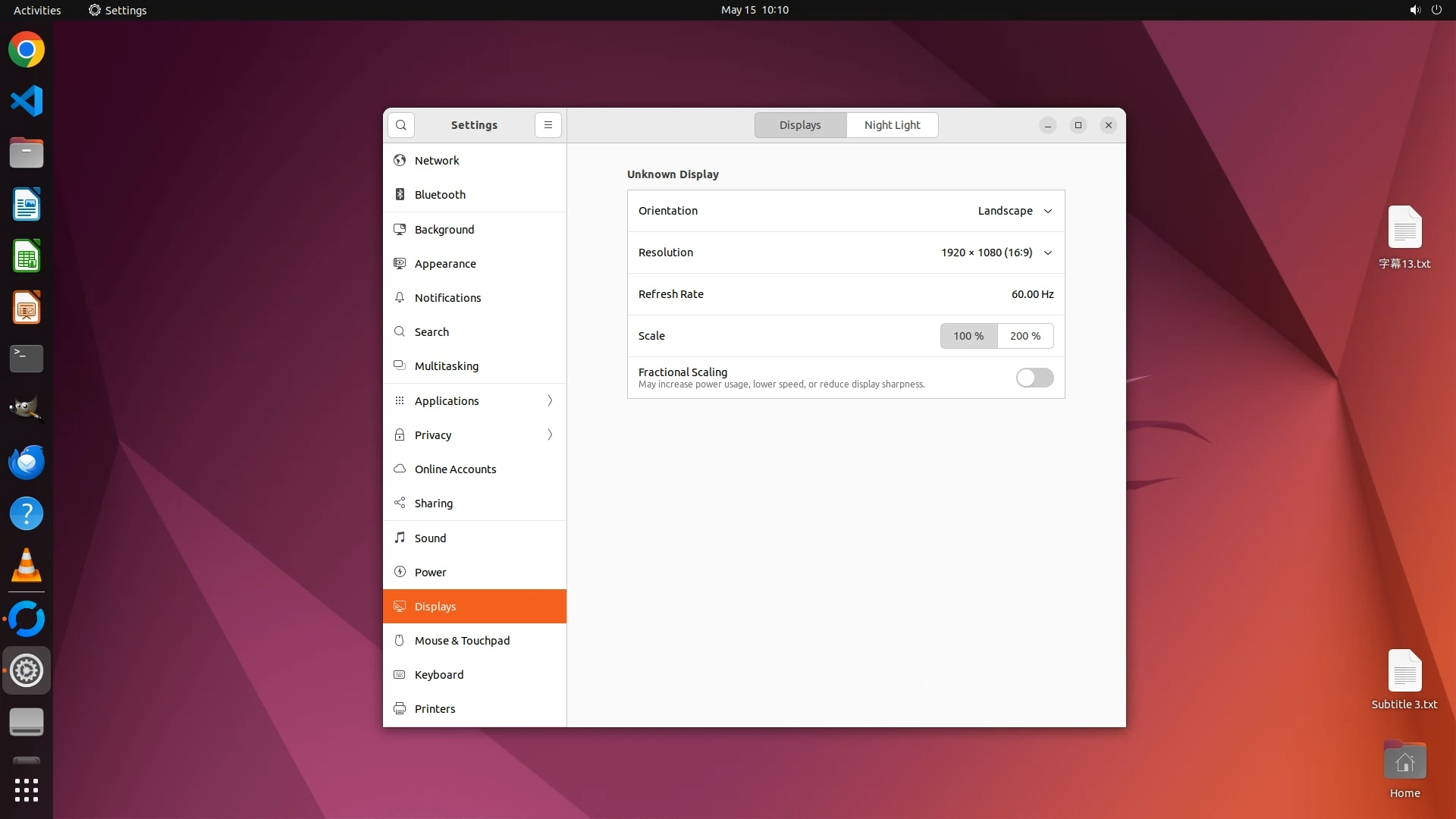Open system volume indicator in top bar
The width and height of the screenshot is (1456, 819).
pyautogui.click(x=1415, y=10)
